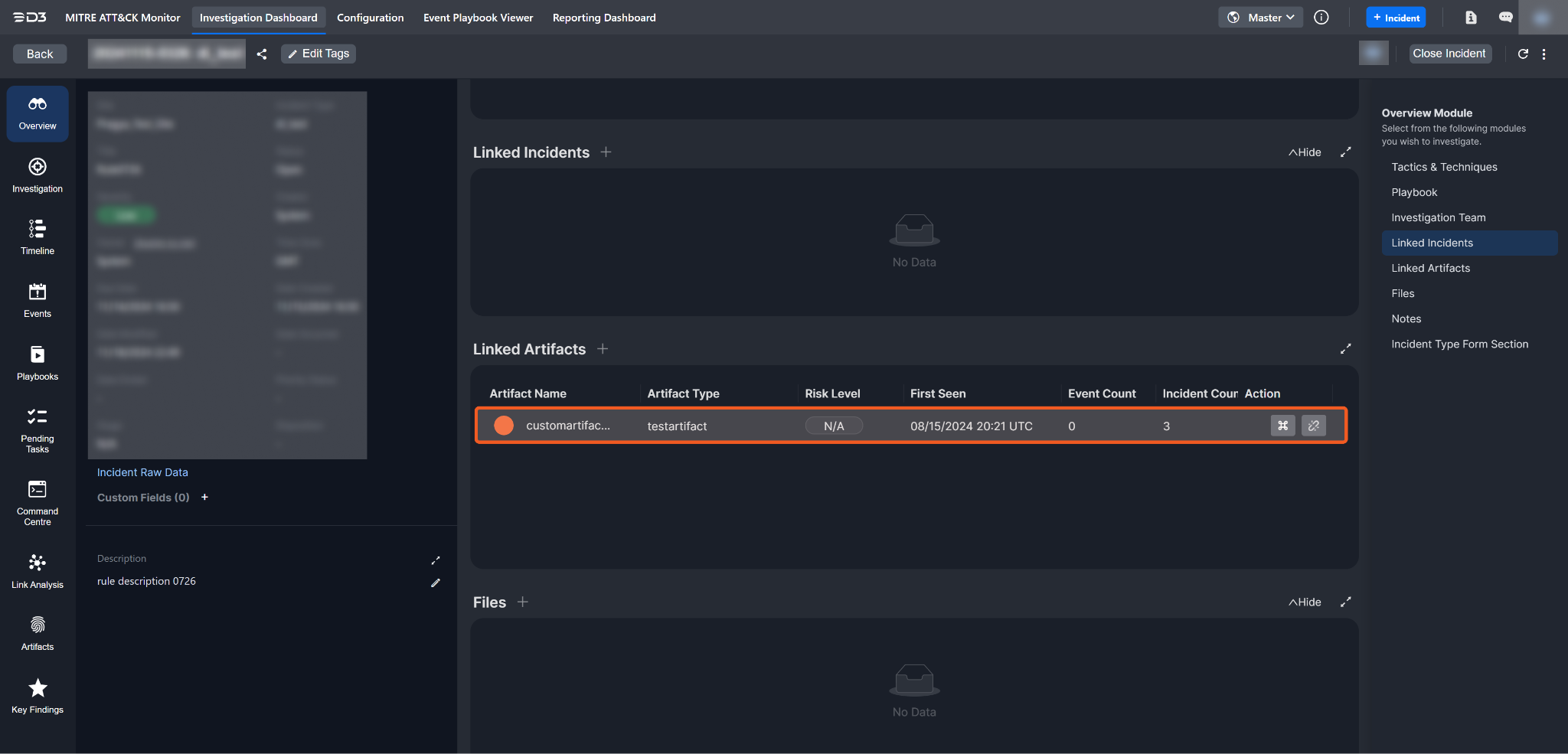Select Linked Artifacts in Overview Module list

click(1430, 268)
